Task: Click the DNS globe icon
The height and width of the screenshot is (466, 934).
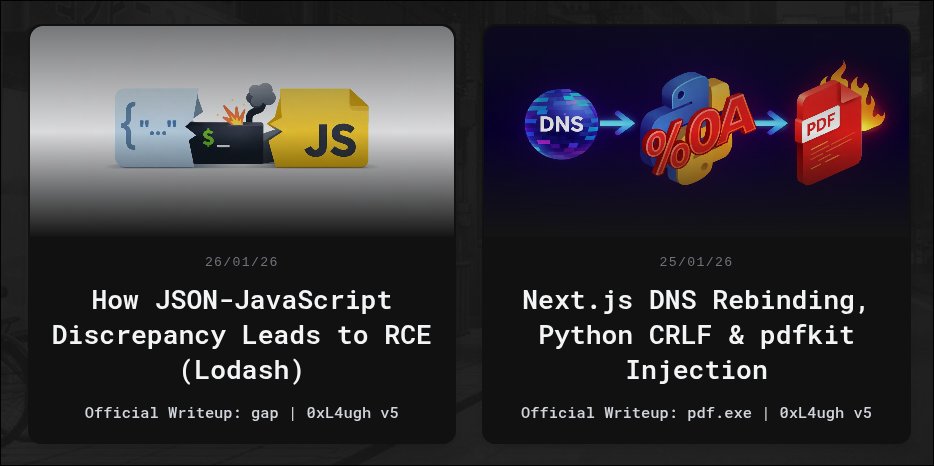Action: click(561, 124)
